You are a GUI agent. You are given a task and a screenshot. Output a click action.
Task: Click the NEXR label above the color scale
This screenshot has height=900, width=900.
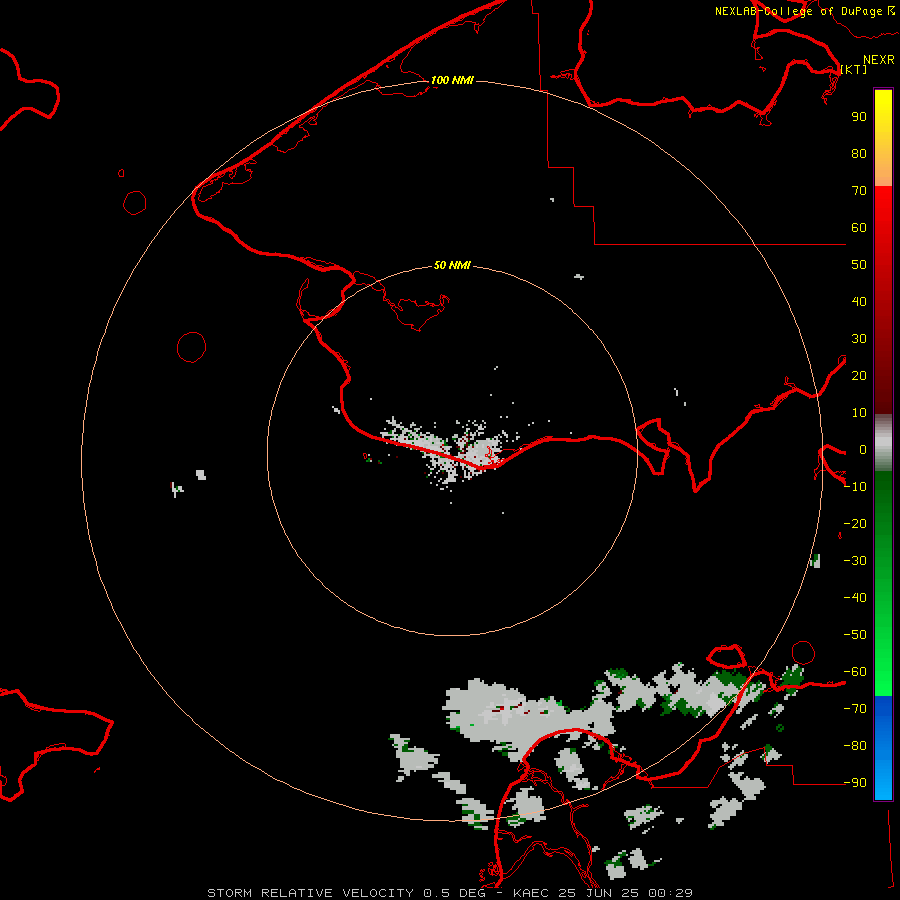click(879, 60)
